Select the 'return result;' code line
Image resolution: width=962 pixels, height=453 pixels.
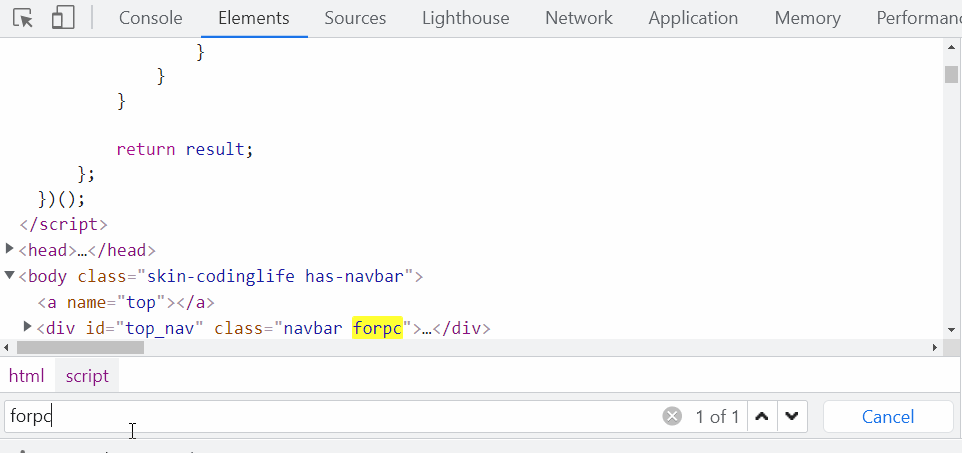pyautogui.click(x=185, y=149)
